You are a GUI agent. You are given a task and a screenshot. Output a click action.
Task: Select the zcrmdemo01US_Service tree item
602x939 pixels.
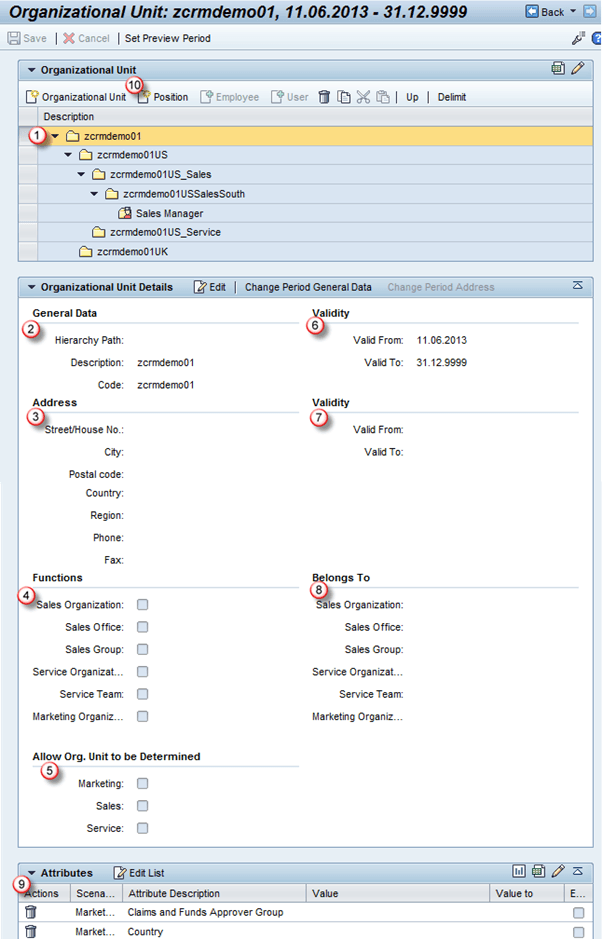(x=165, y=232)
